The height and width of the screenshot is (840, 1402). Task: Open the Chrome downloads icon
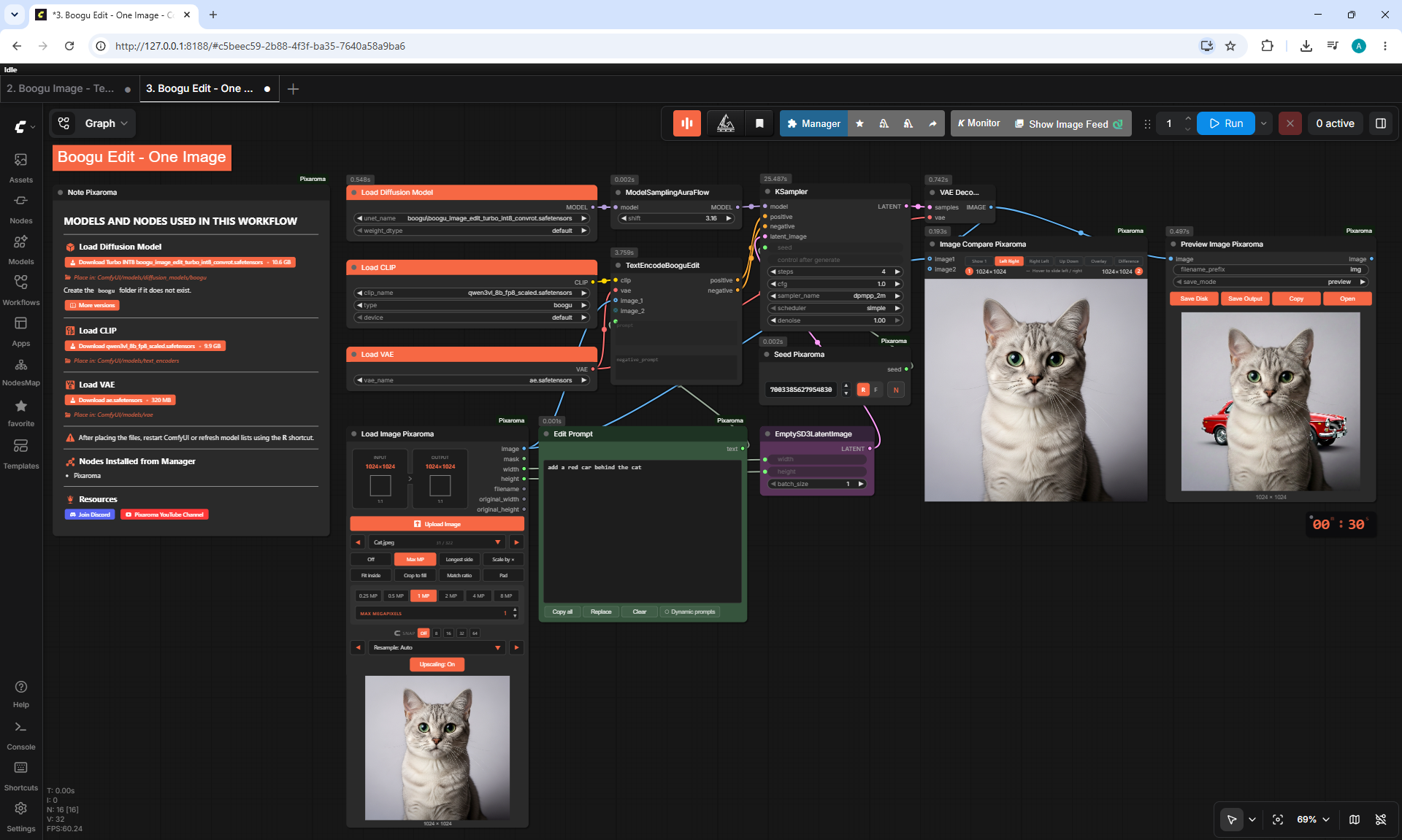click(x=1306, y=46)
